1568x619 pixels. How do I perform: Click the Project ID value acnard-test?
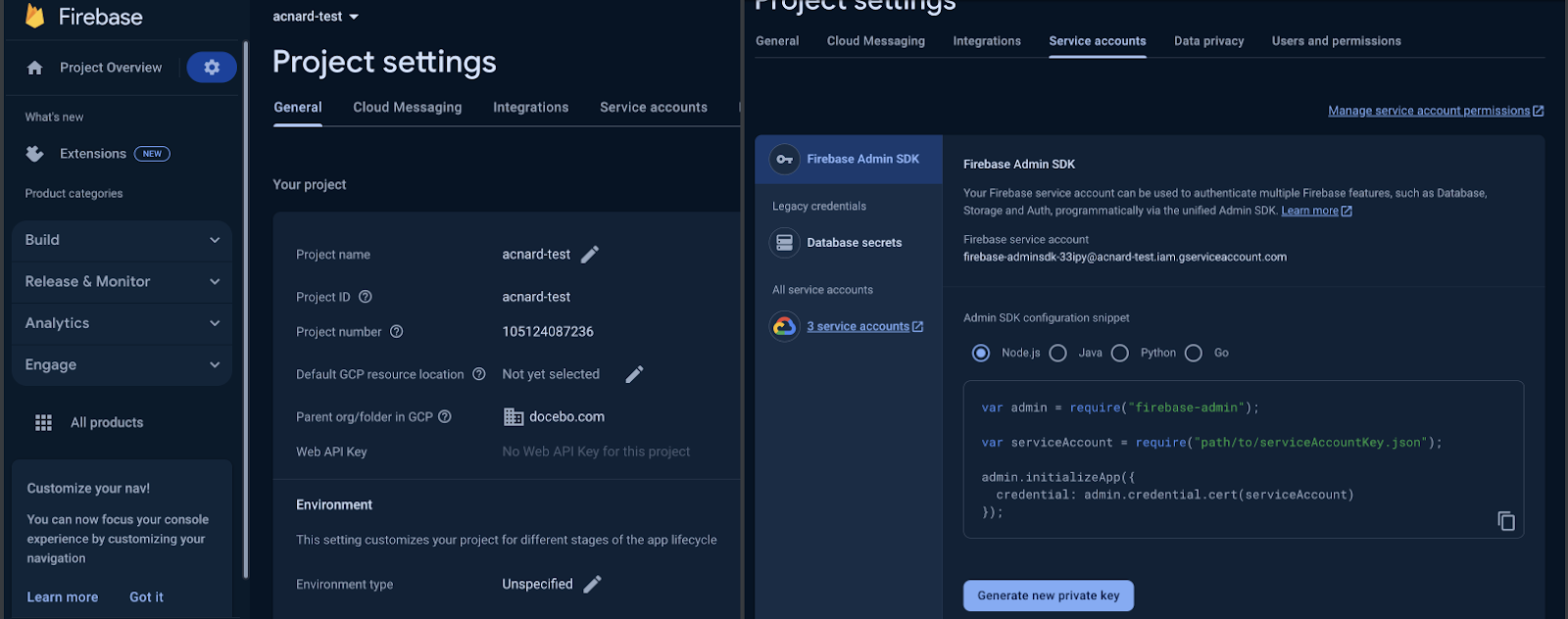536,297
